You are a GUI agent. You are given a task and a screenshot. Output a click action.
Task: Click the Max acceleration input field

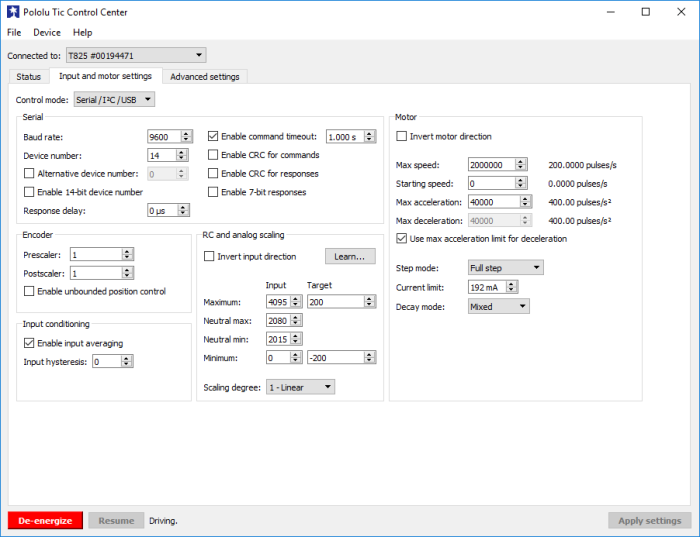coord(494,202)
